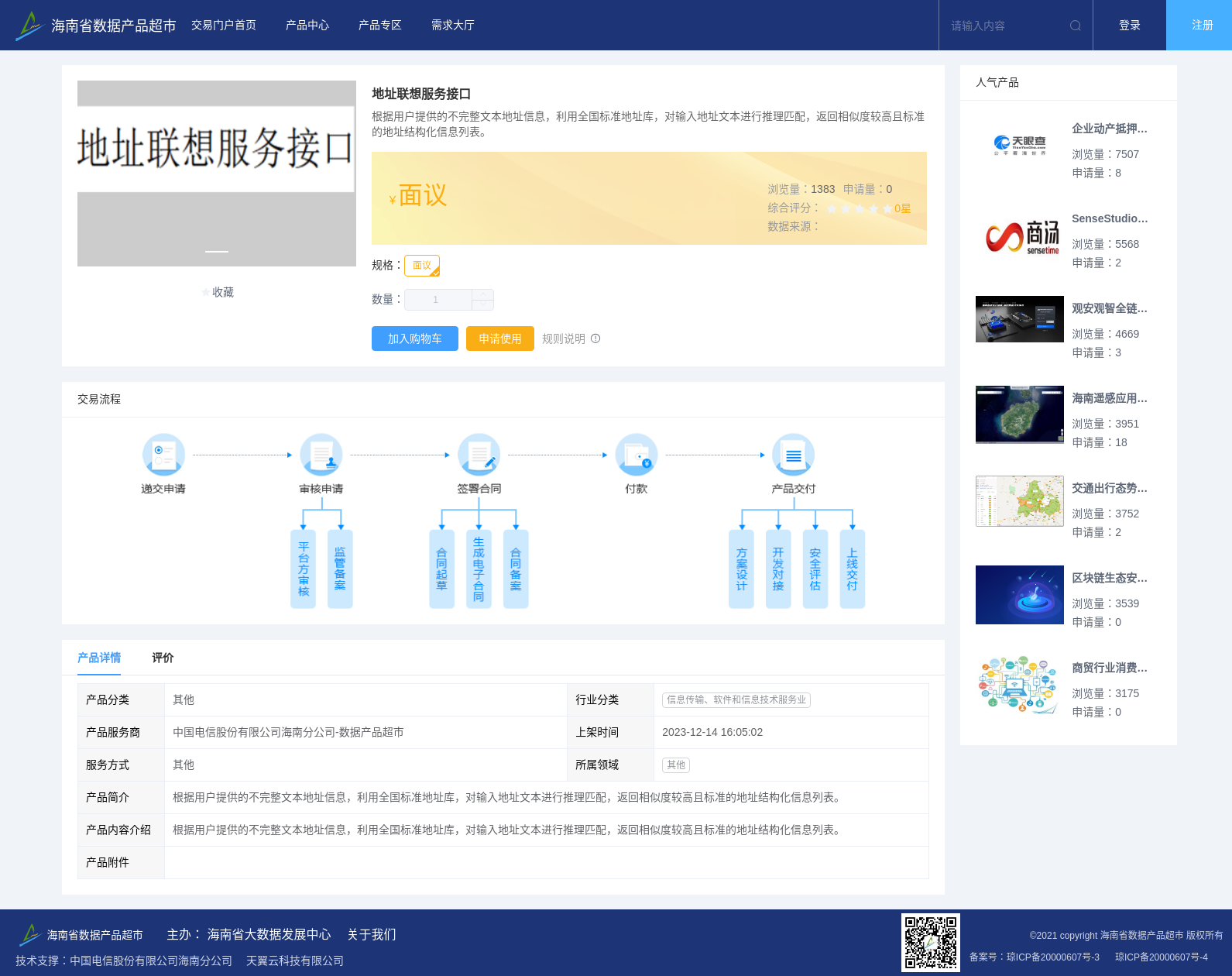
Task: Click the 审核申请 step icon
Action: (x=321, y=455)
